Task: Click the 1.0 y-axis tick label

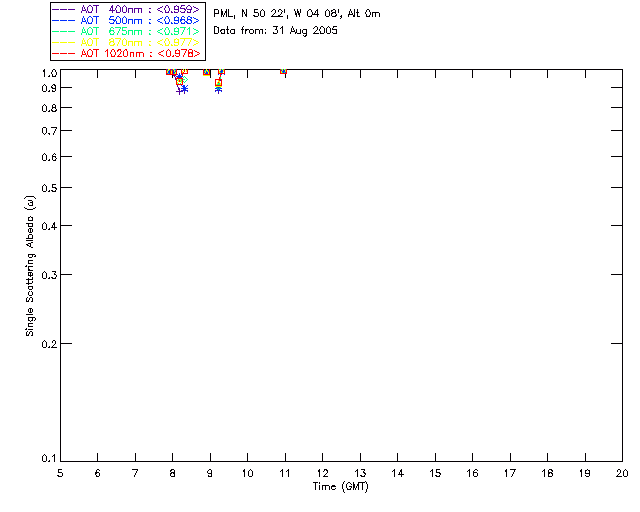Action: [x=49, y=73]
